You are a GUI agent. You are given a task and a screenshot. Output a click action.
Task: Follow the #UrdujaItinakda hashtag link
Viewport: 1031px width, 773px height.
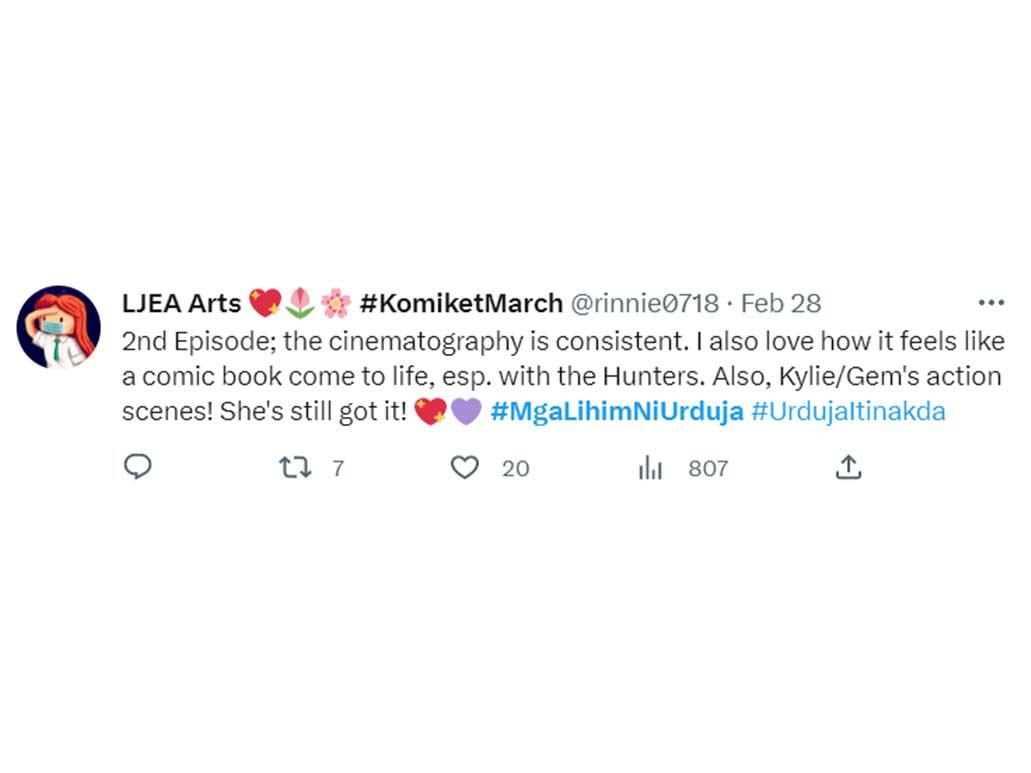(x=847, y=411)
